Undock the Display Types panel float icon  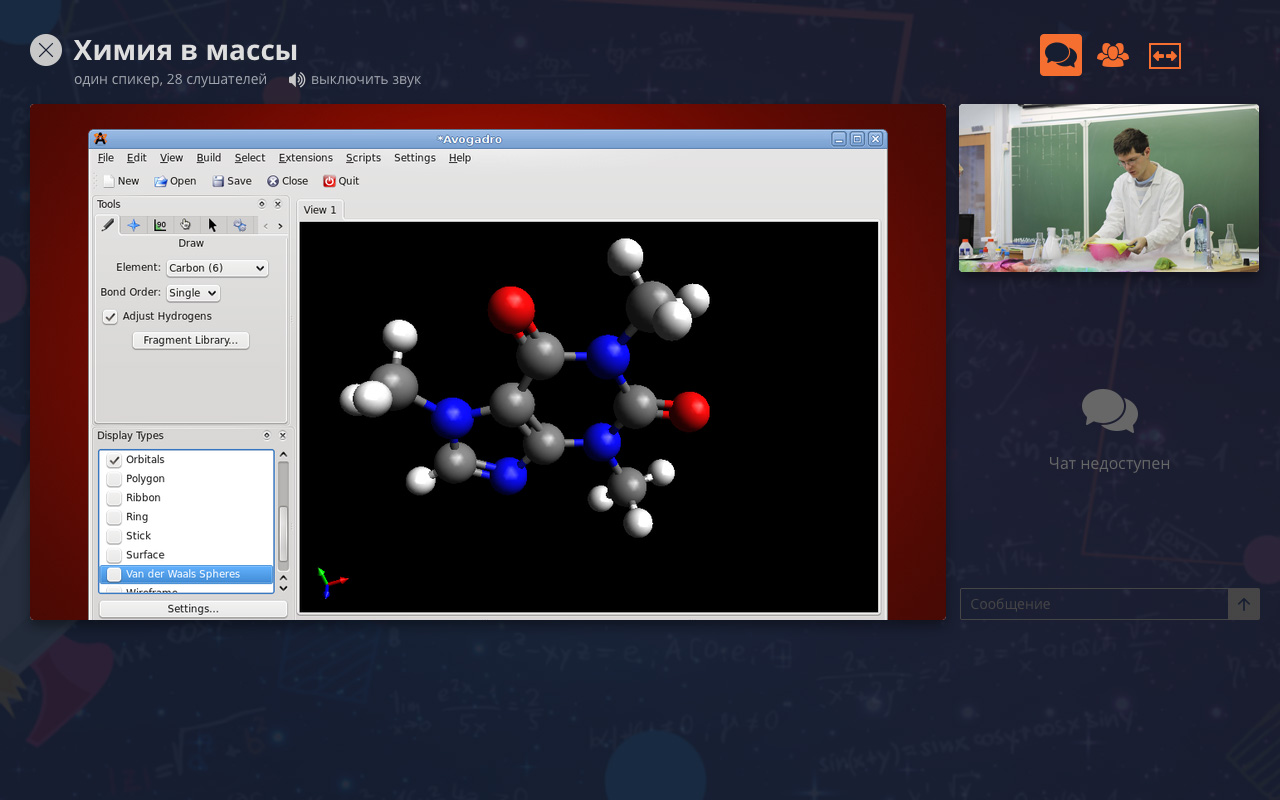pos(267,436)
